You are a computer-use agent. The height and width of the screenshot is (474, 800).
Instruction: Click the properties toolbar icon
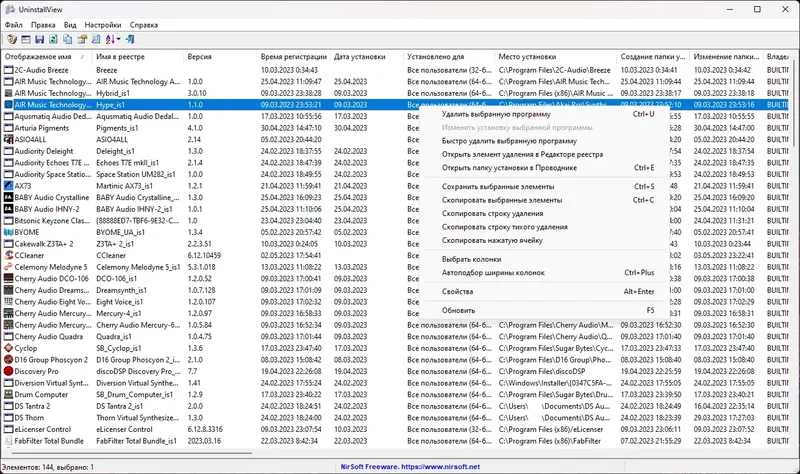(82, 39)
